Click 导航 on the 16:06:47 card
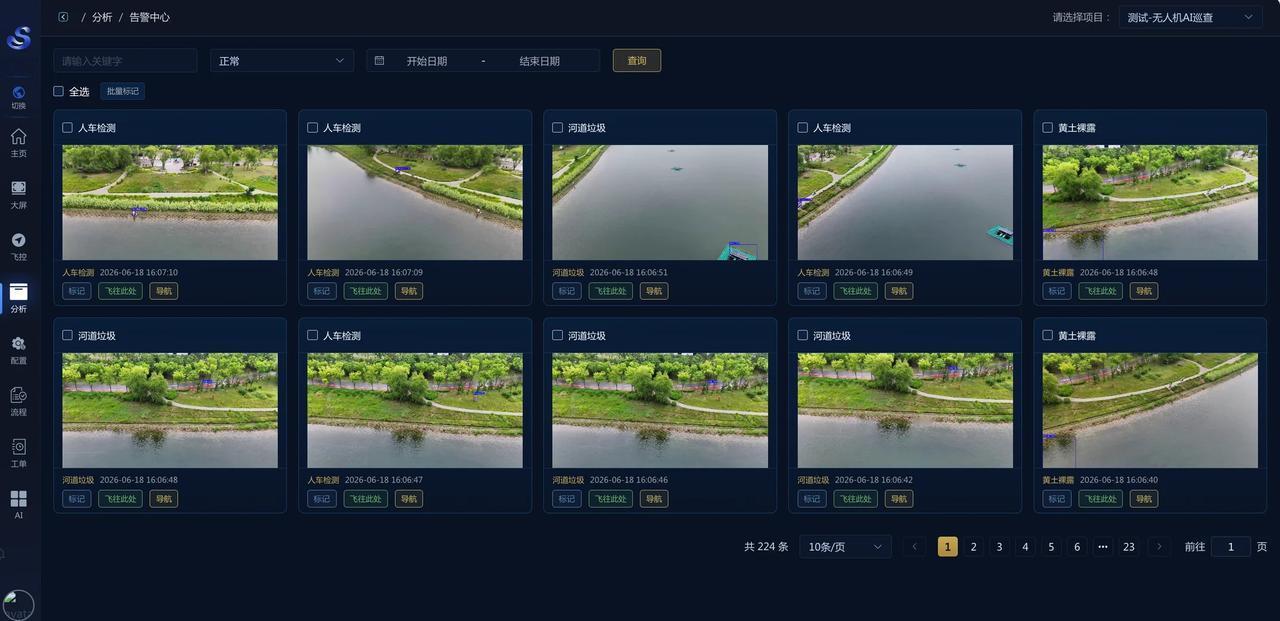Image resolution: width=1280 pixels, height=621 pixels. click(x=409, y=499)
